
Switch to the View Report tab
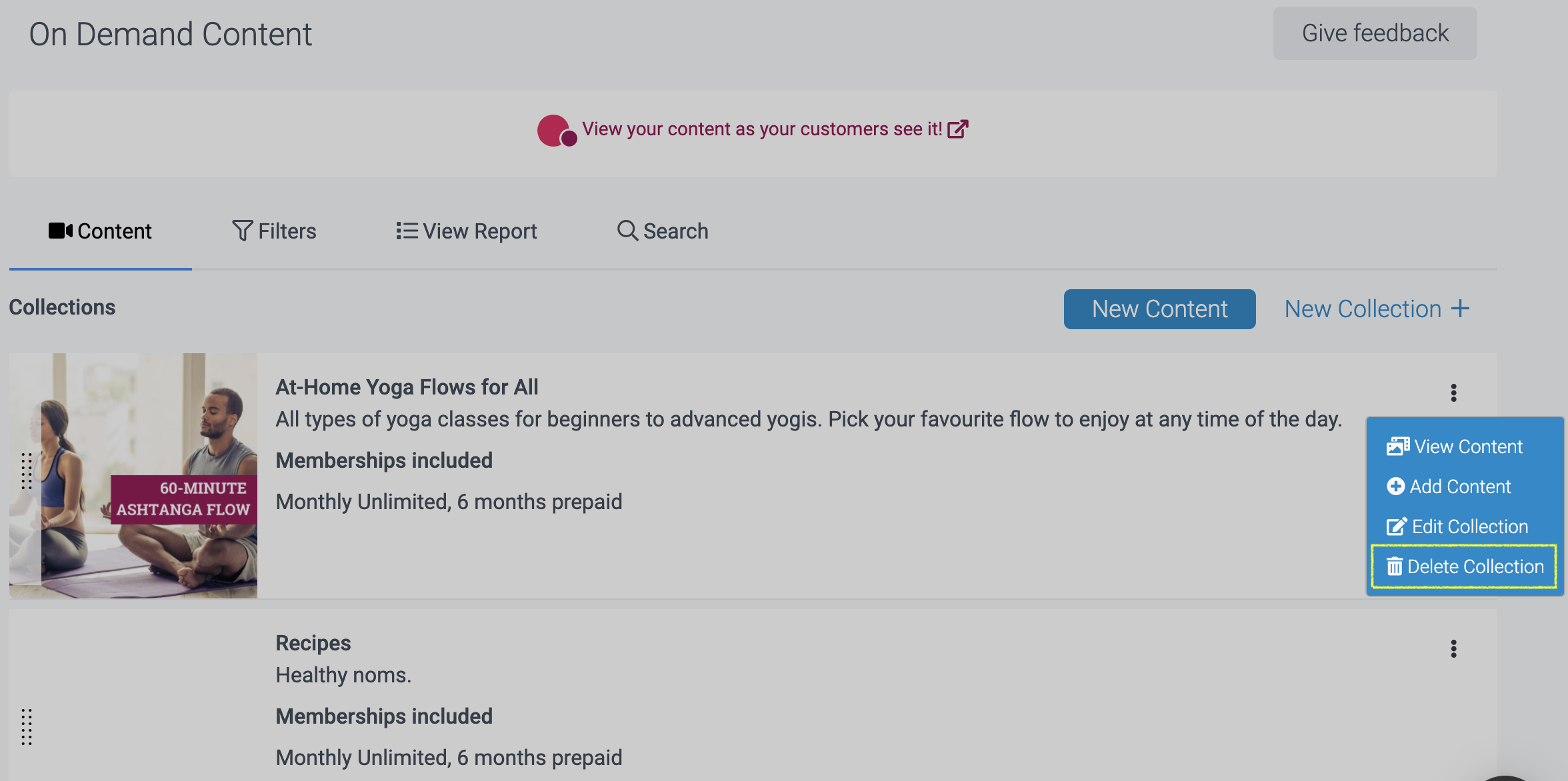coord(467,231)
